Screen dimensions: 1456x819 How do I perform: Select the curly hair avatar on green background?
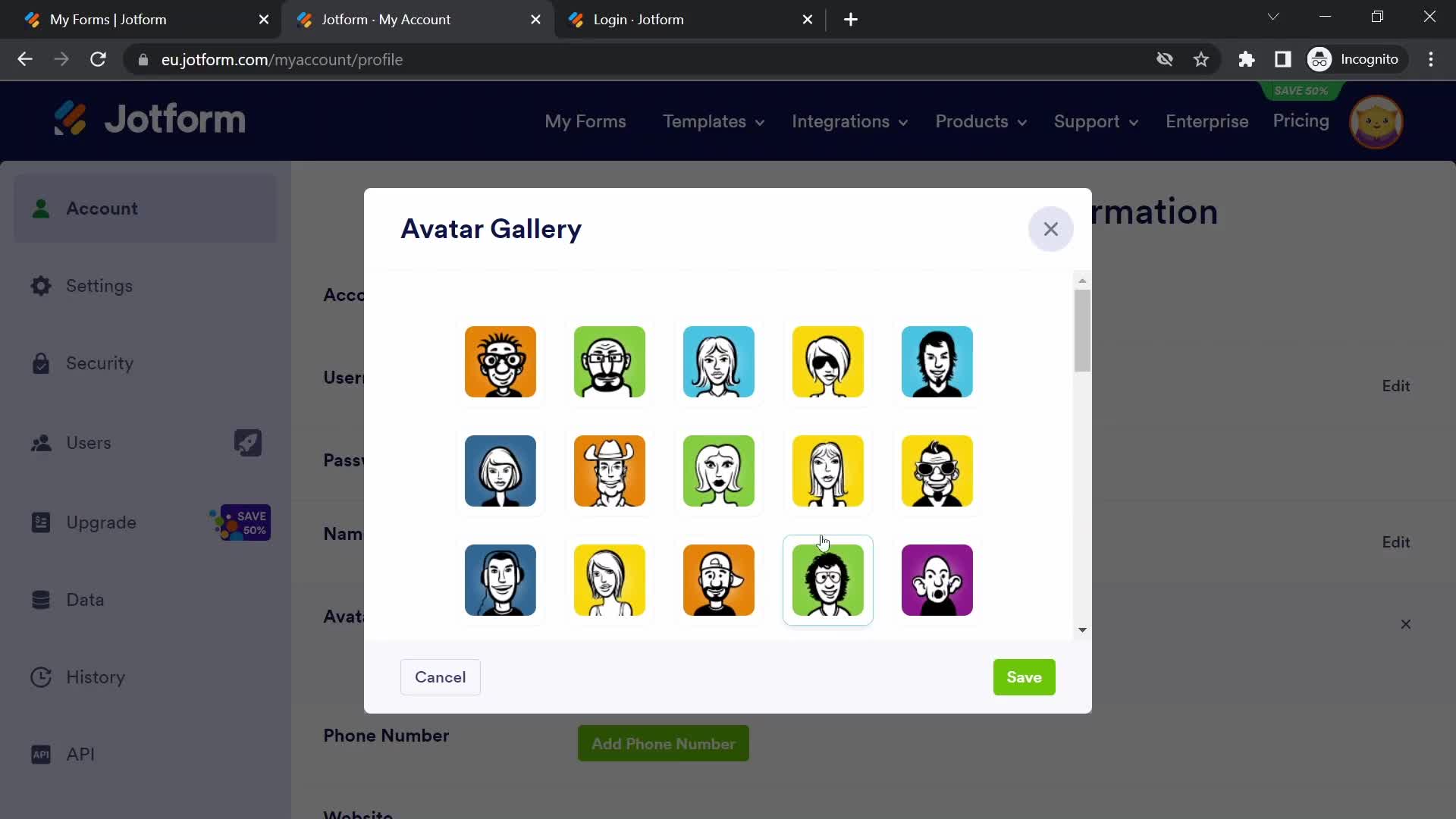click(x=829, y=580)
